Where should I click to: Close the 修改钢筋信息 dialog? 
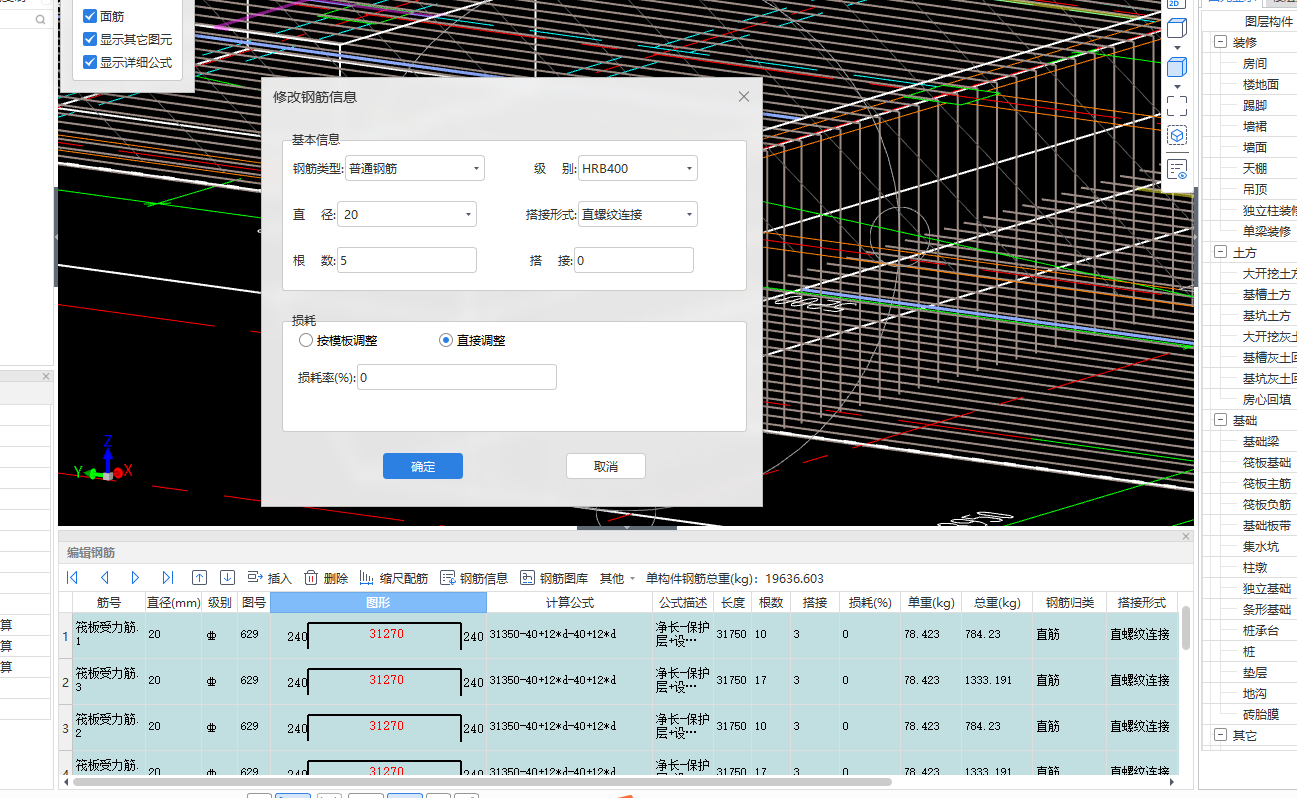(x=744, y=97)
